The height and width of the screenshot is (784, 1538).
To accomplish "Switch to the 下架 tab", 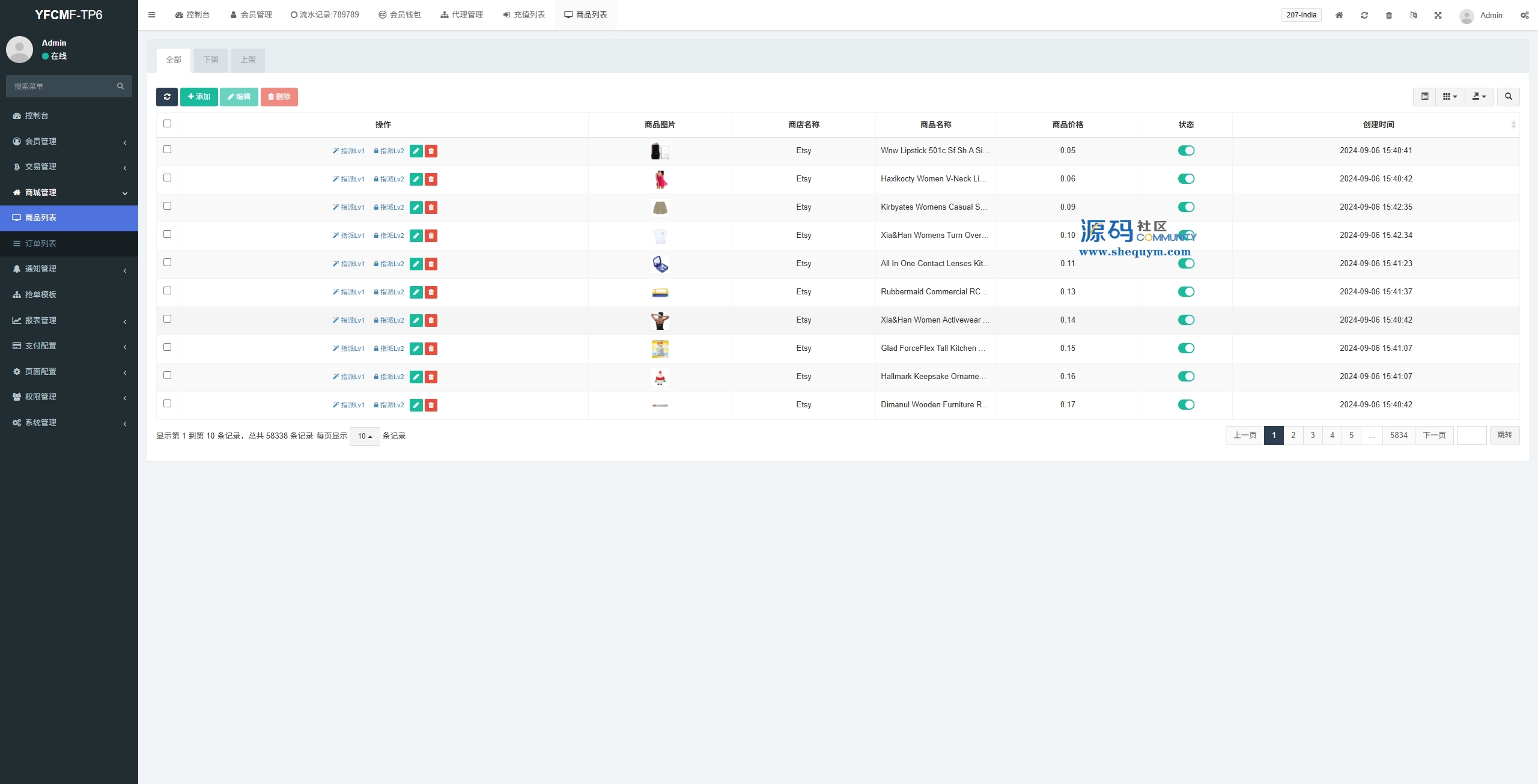I will 211,60.
